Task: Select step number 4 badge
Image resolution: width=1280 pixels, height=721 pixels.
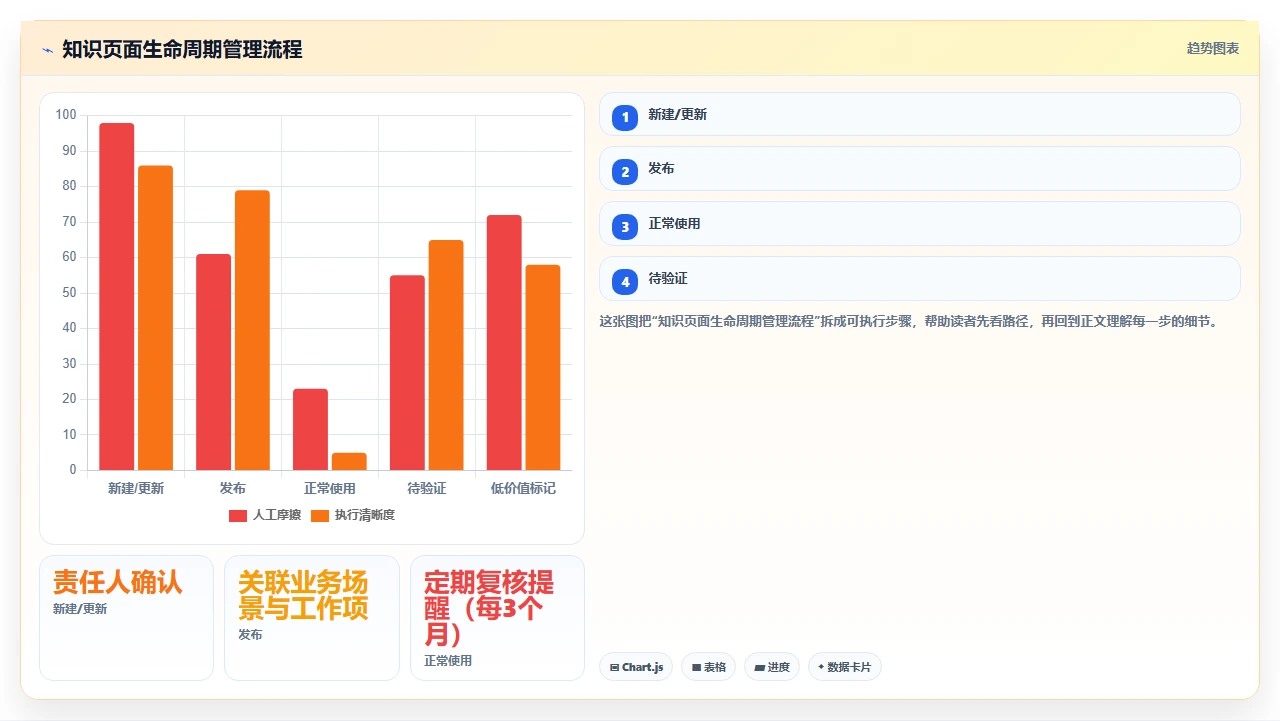Action: tap(625, 282)
